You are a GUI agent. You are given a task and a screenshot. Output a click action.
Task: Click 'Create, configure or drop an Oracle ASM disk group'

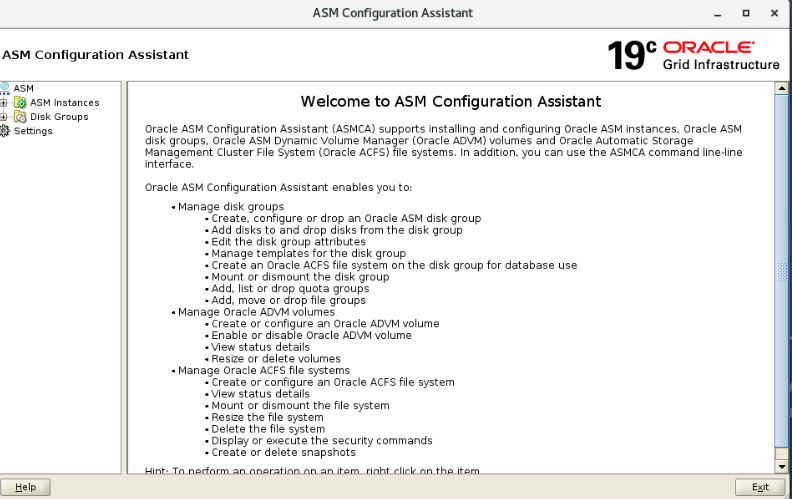pyautogui.click(x=346, y=218)
